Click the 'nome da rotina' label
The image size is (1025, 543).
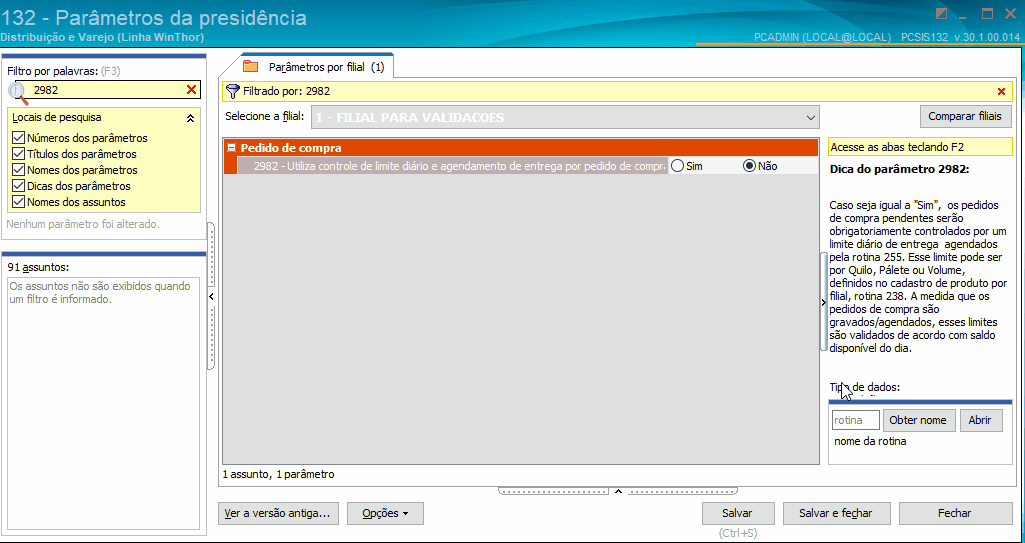pyautogui.click(x=870, y=442)
